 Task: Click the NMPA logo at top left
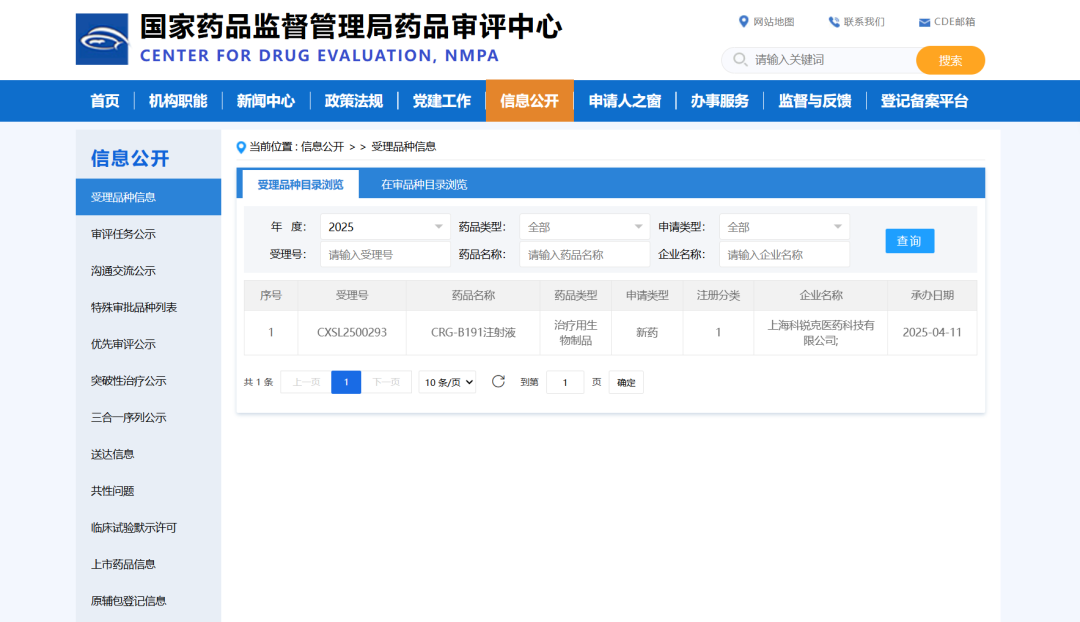click(101, 38)
